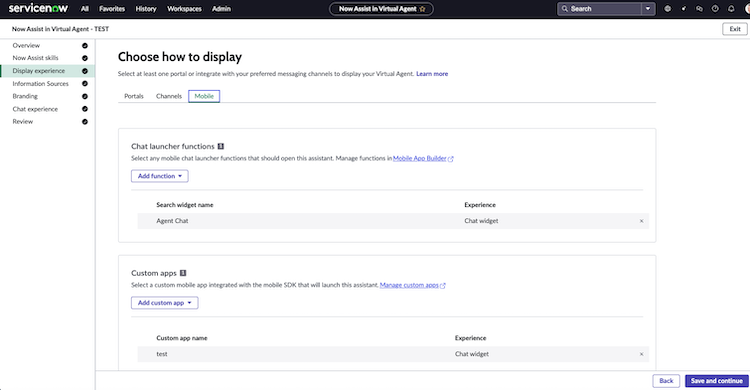Open the Mobile App Builder link
This screenshot has width=750, height=390.
[419, 158]
